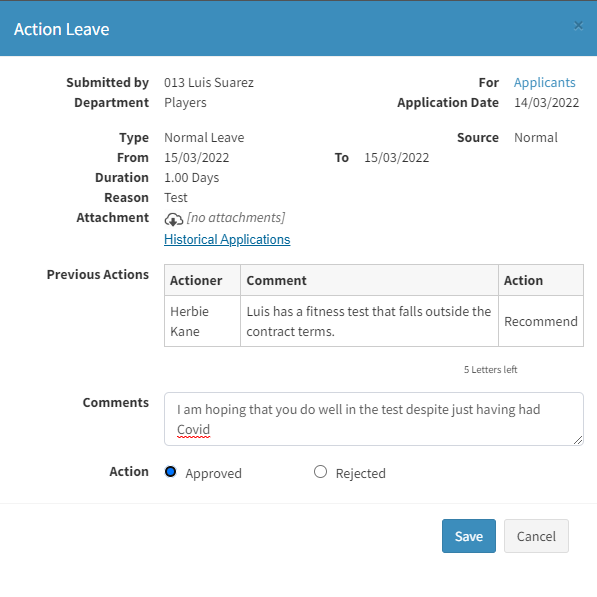The image size is (597, 597).
Task: Click the 1.00 Days duration value
Action: tap(192, 178)
